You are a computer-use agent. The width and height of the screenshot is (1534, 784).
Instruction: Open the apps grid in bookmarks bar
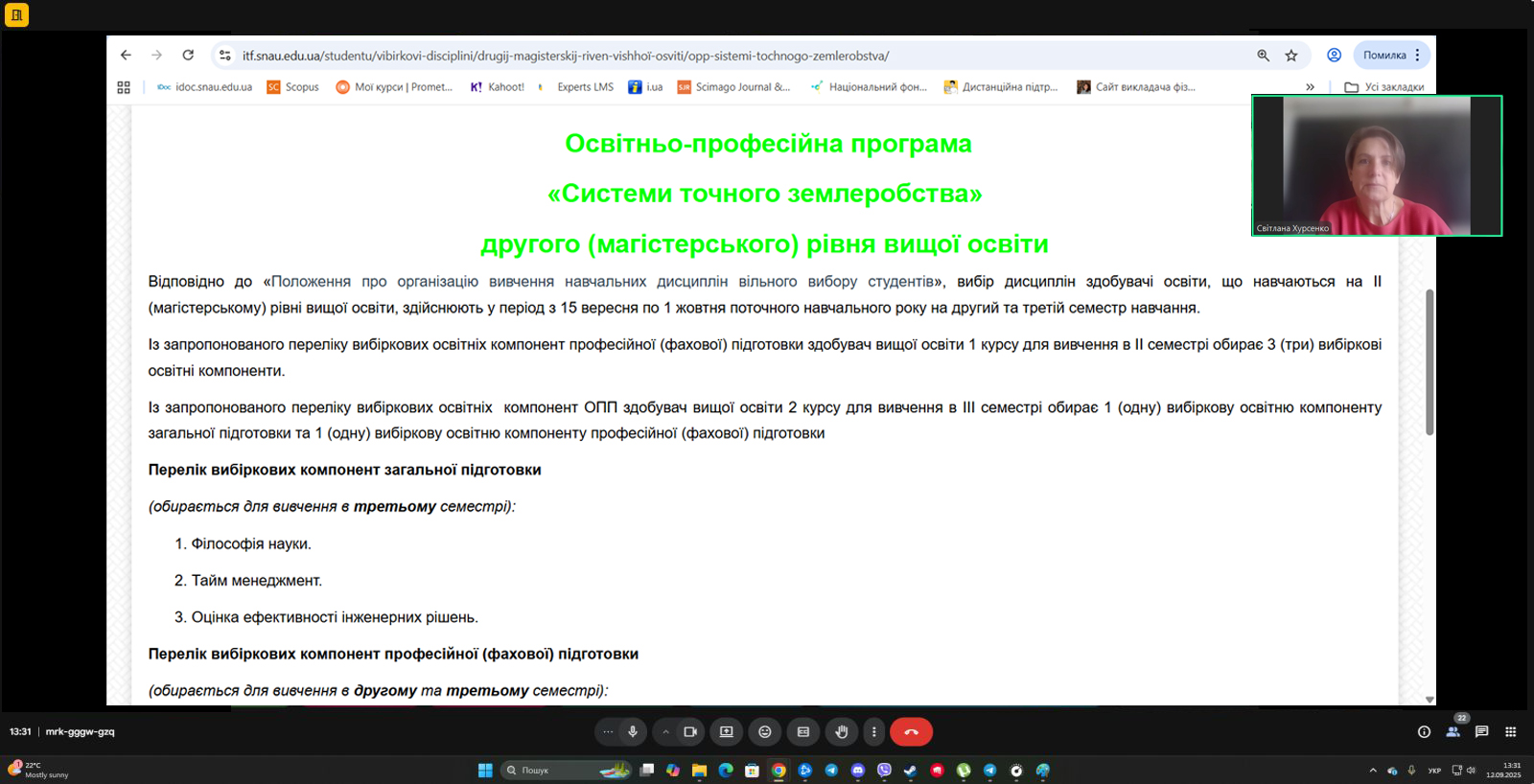coord(124,87)
